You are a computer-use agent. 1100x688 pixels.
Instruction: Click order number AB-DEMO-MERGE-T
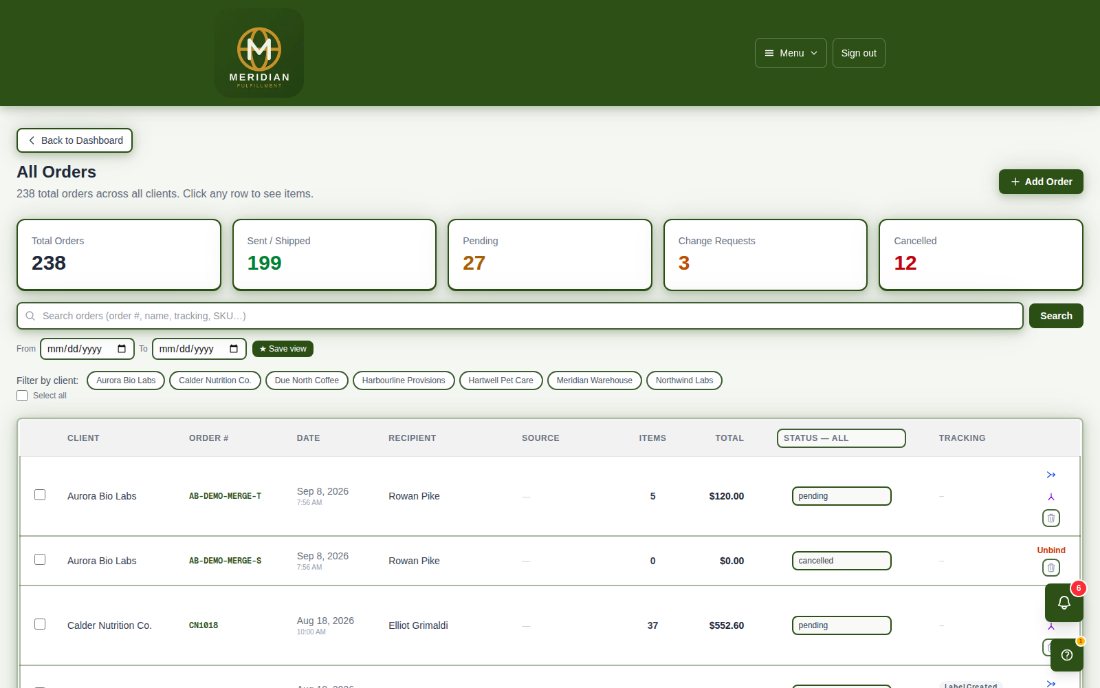[x=224, y=496]
